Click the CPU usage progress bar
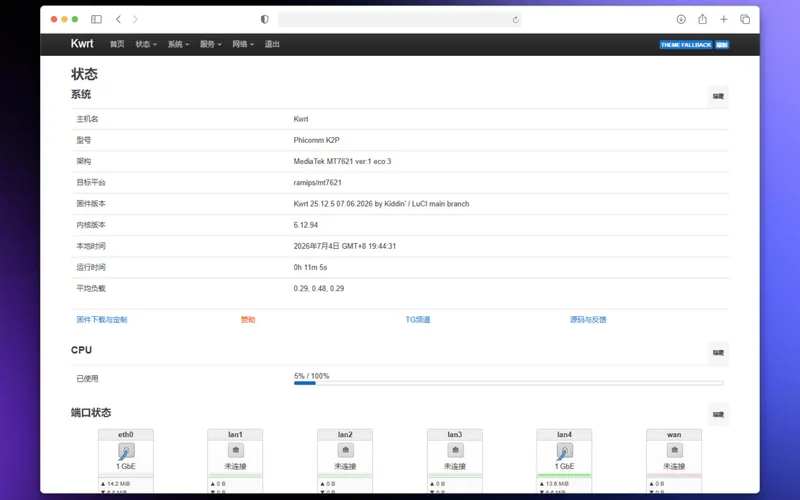 pos(508,383)
